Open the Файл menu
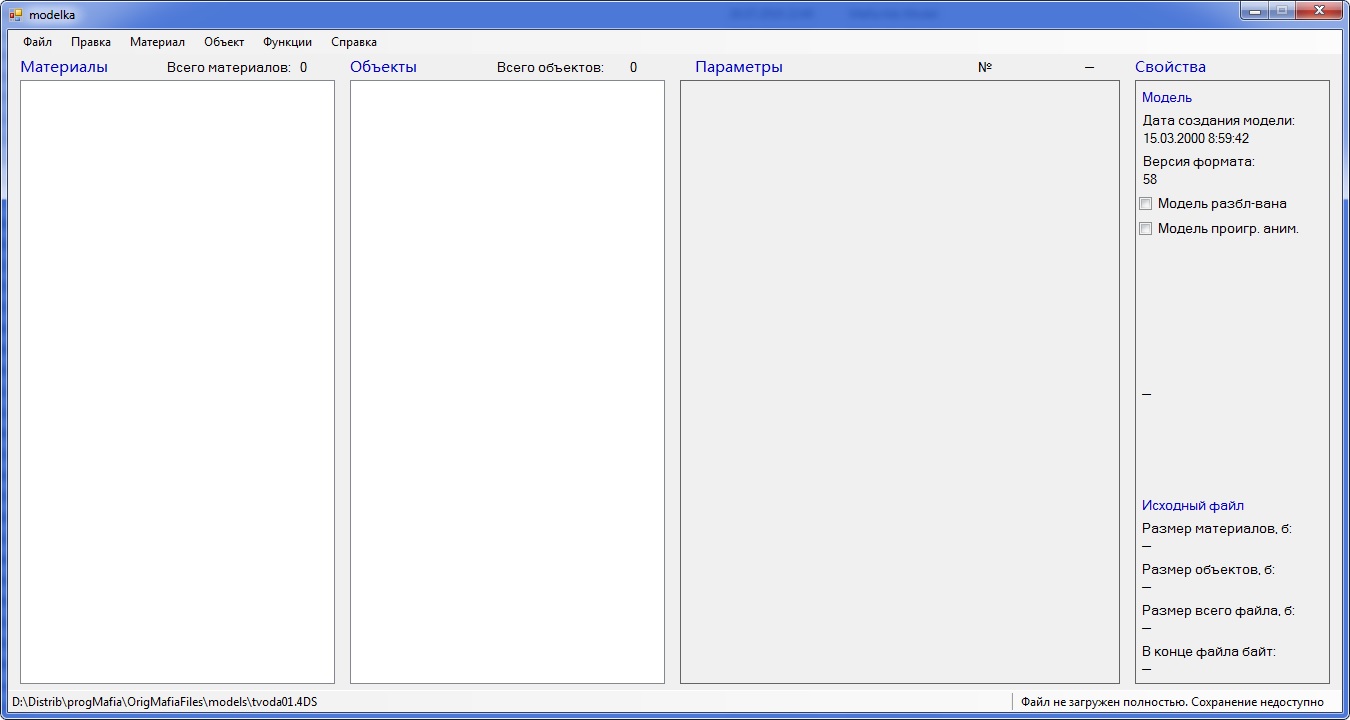 coord(37,42)
